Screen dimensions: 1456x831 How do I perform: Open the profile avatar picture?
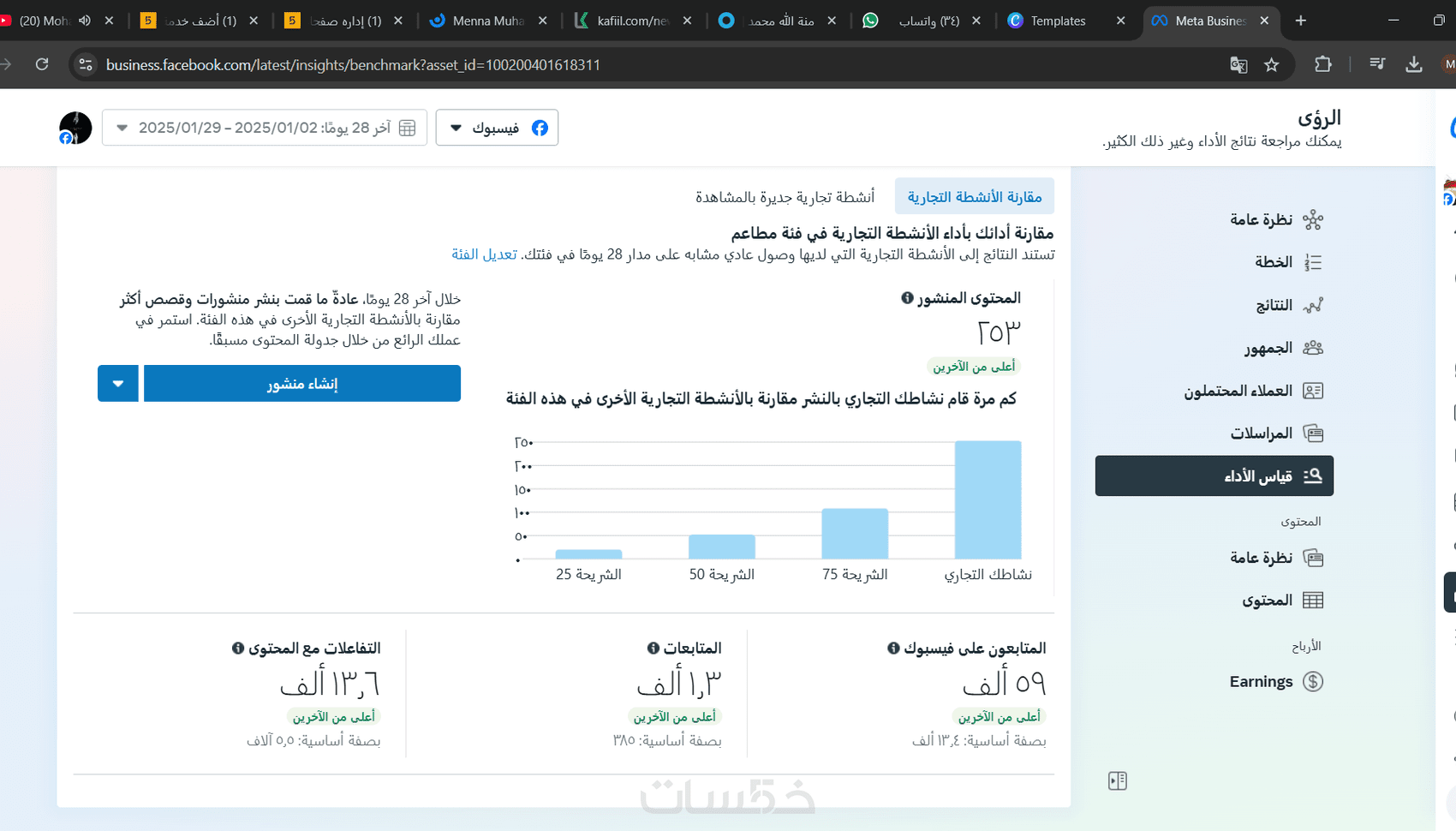point(75,128)
